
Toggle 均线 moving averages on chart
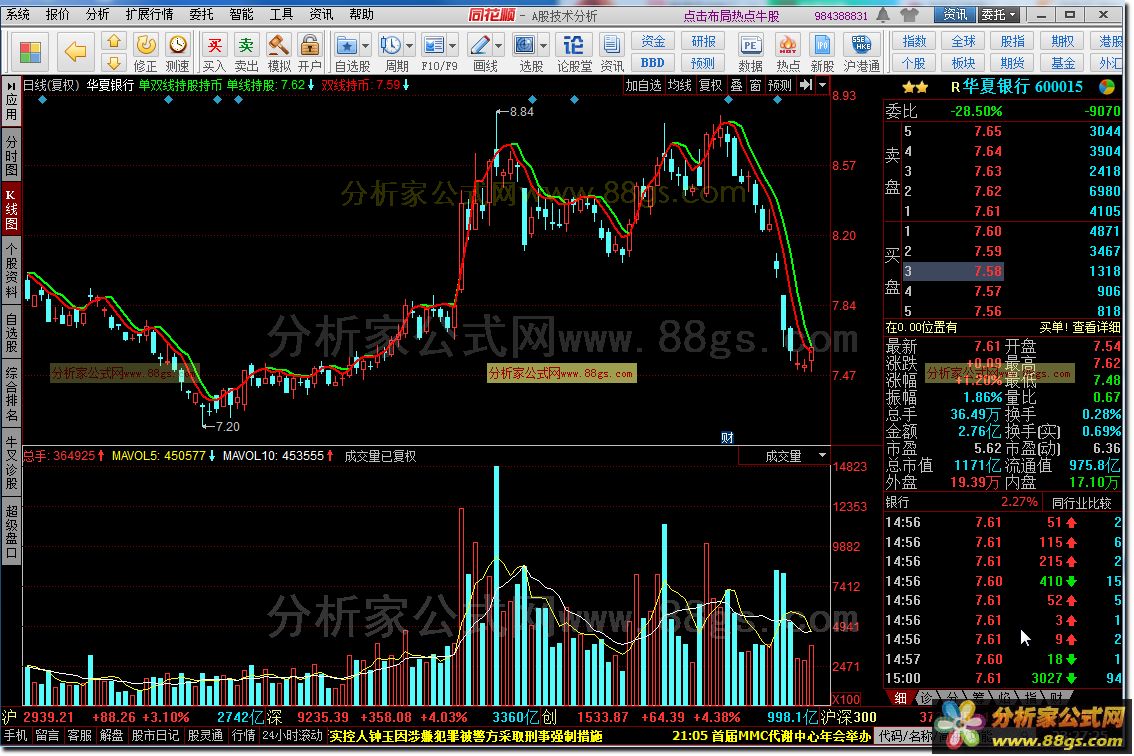679,85
